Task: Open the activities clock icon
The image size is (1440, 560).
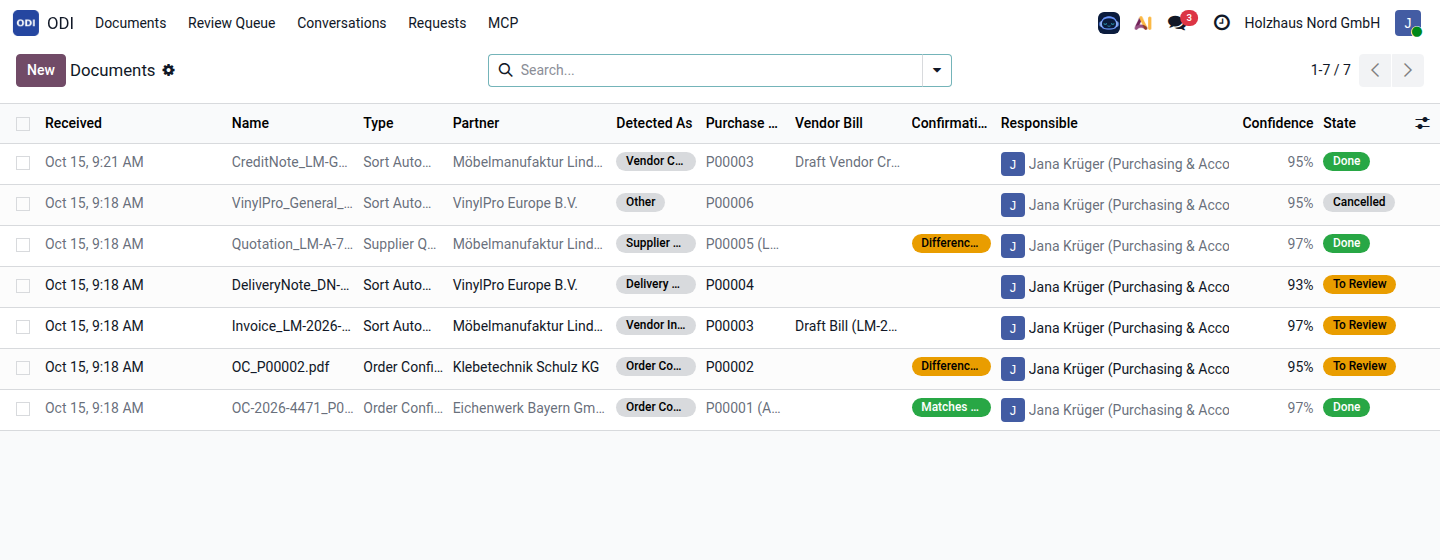Action: pyautogui.click(x=1221, y=23)
